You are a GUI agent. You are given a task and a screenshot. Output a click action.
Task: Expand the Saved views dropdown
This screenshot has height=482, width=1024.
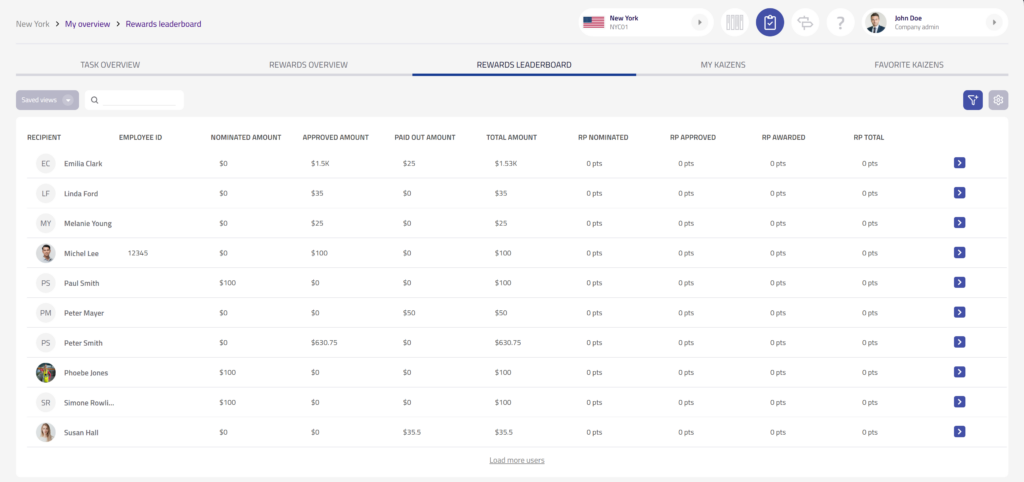[x=47, y=100]
